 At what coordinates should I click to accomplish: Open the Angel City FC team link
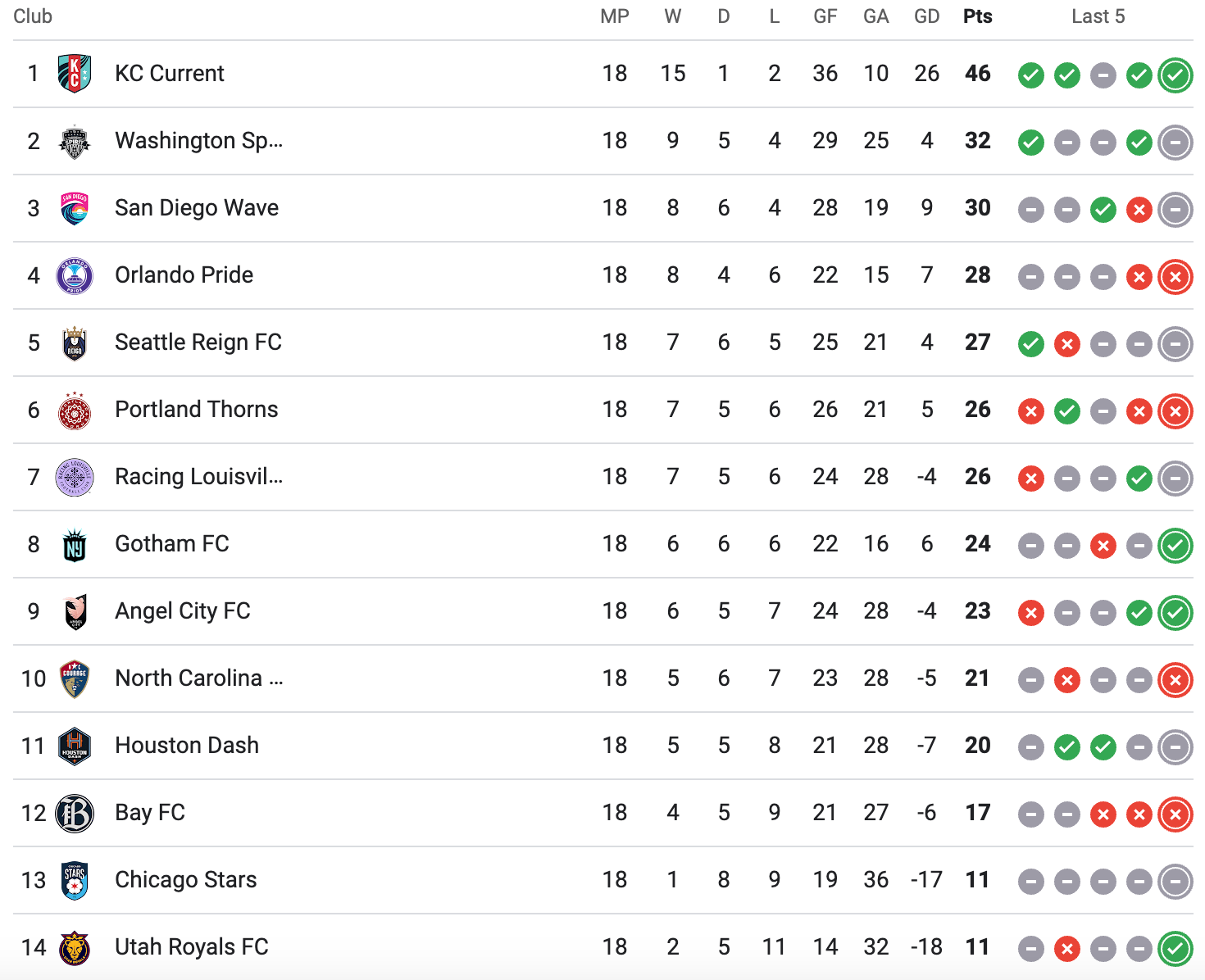point(183,610)
